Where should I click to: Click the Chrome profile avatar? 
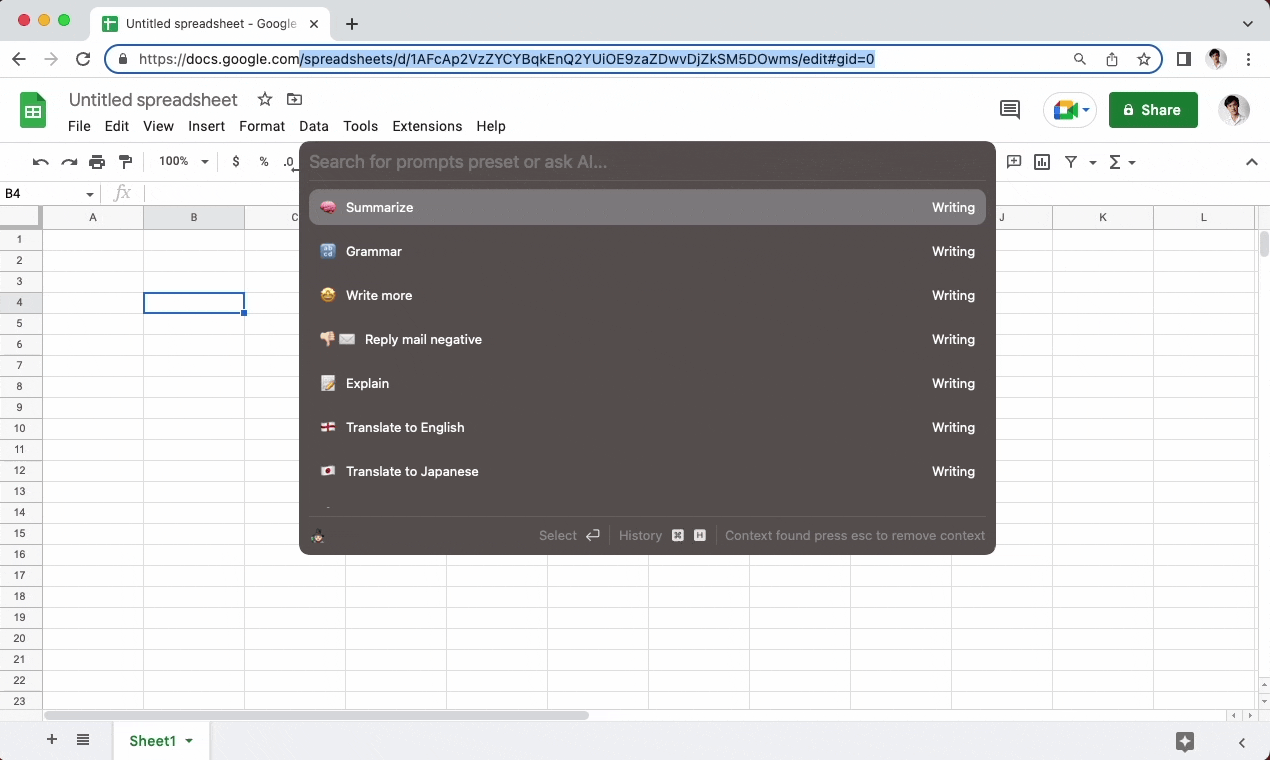1216,59
